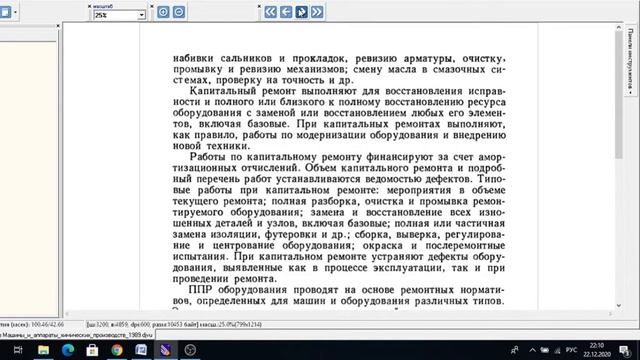
Task: Go to the next page
Action: (x=301, y=12)
